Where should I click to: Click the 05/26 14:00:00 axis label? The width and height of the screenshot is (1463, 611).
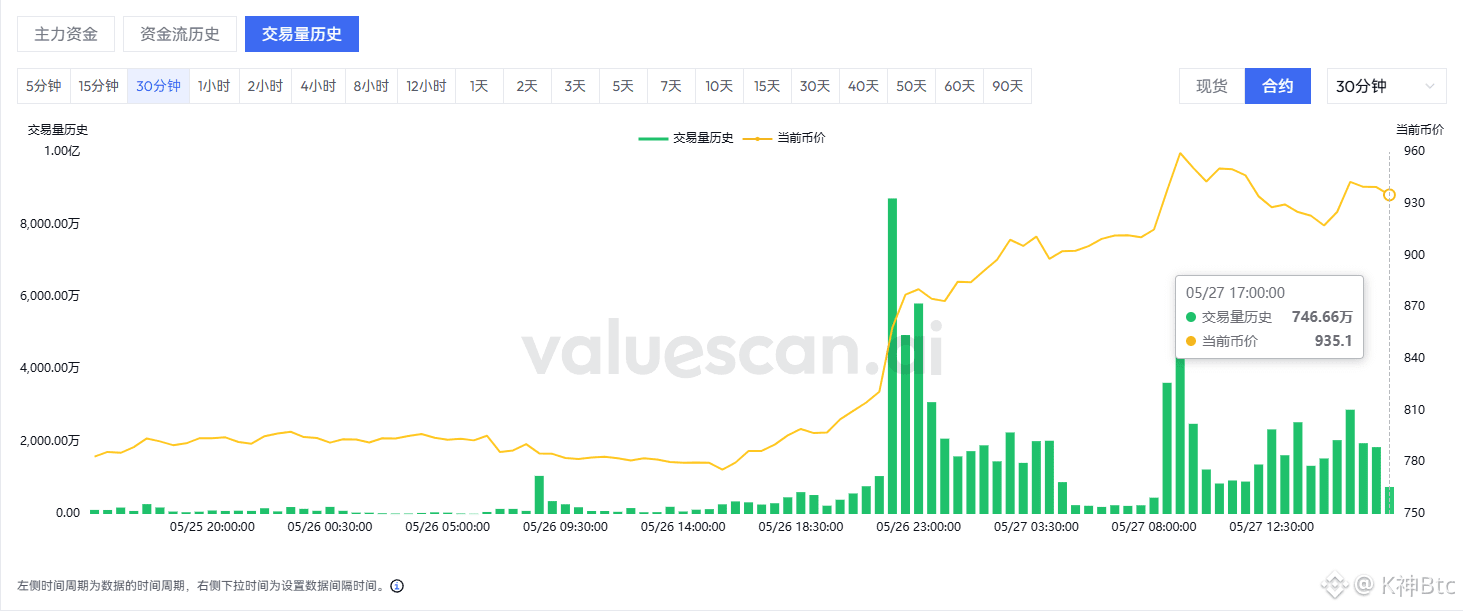tap(683, 526)
